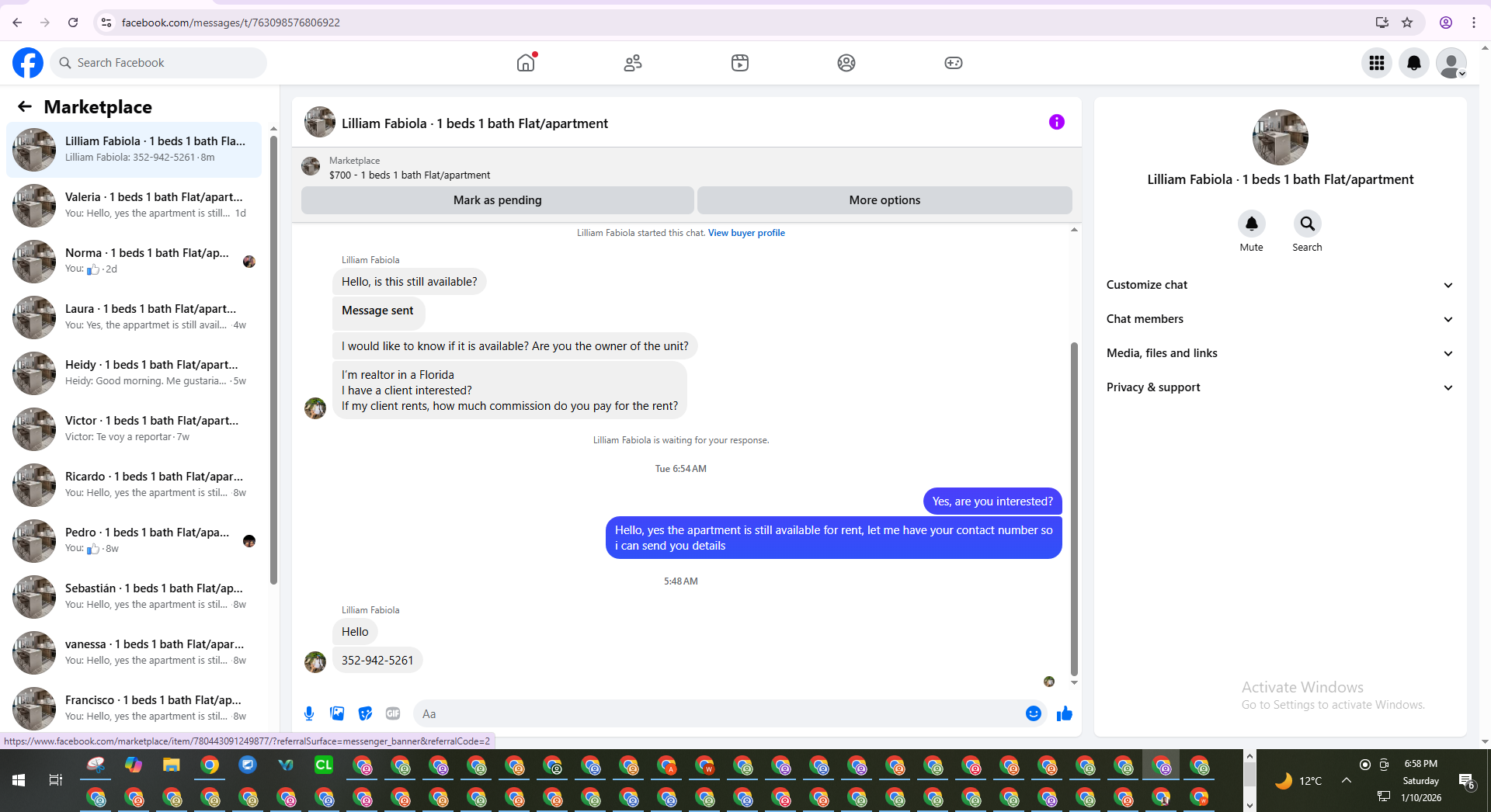Open the Laura conversation
The image size is (1491, 812).
coord(134,317)
